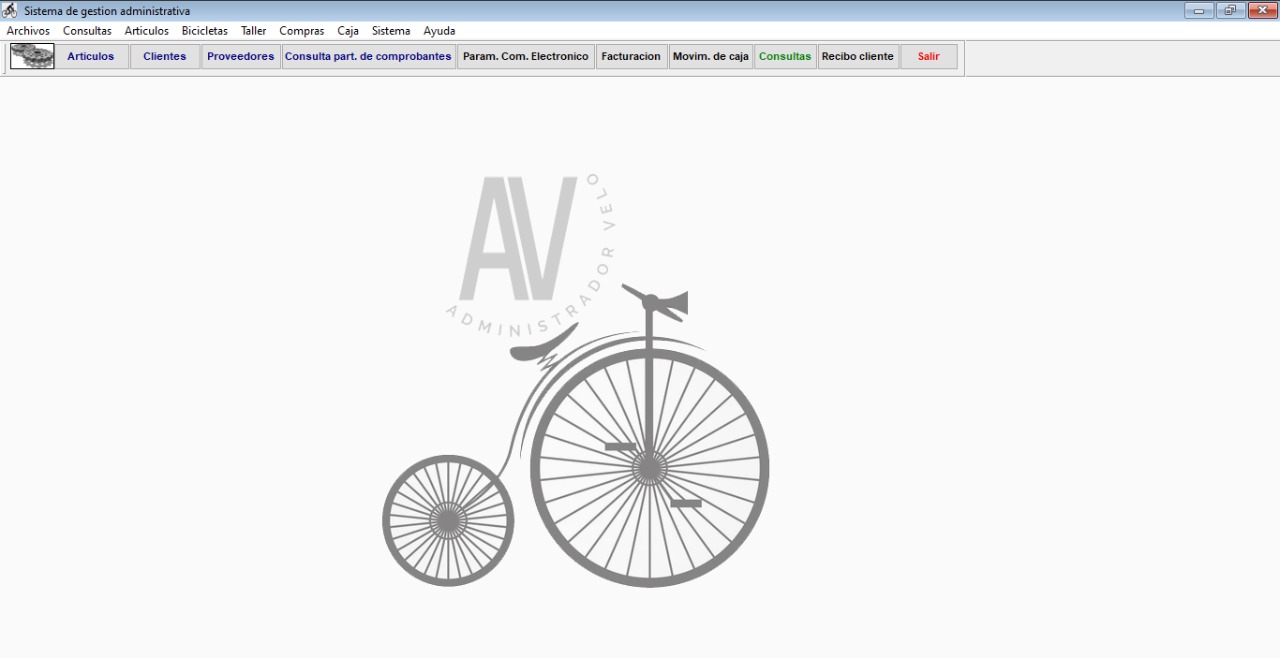Close the Sistema de gestion window
This screenshot has height=658, width=1280.
pos(1262,10)
